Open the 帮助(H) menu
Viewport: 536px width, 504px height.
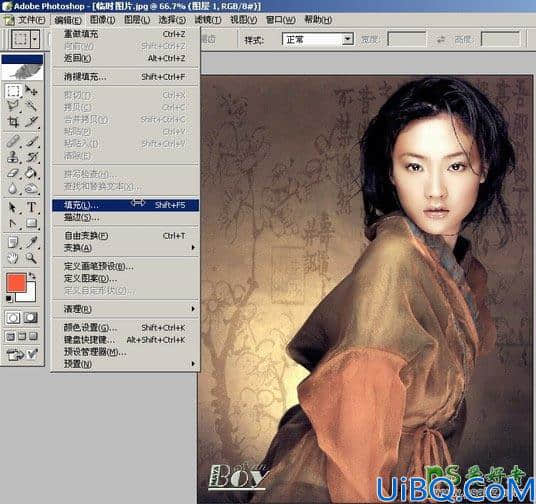(x=318, y=20)
